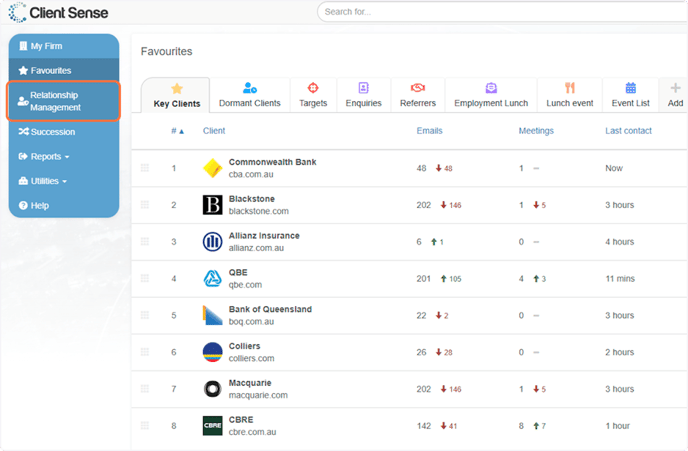
Task: Click QBE's 201 emails count
Action: 423,279
